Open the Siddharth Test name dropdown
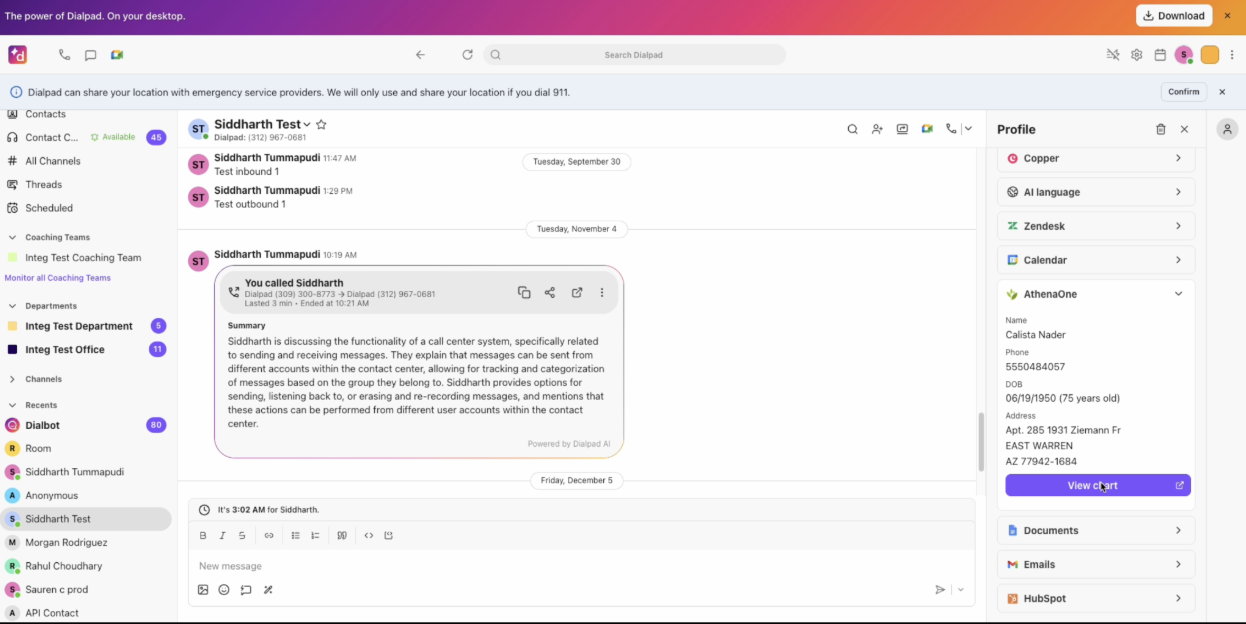Image resolution: width=1246 pixels, height=624 pixels. point(307,125)
